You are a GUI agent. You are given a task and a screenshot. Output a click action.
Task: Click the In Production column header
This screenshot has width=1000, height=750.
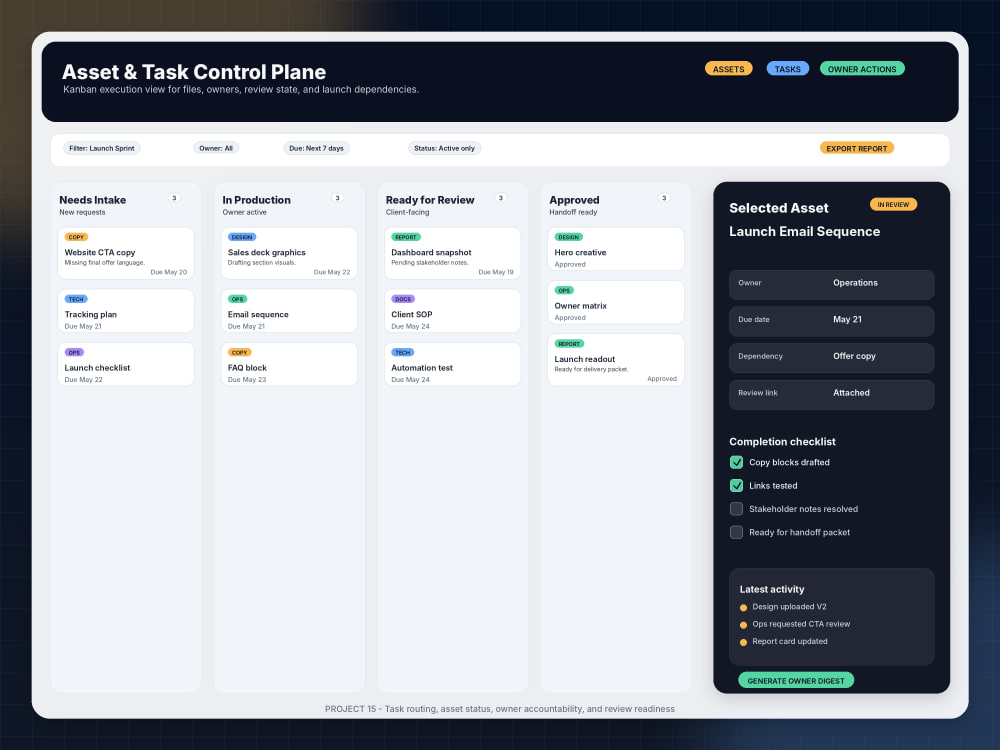[x=256, y=200]
